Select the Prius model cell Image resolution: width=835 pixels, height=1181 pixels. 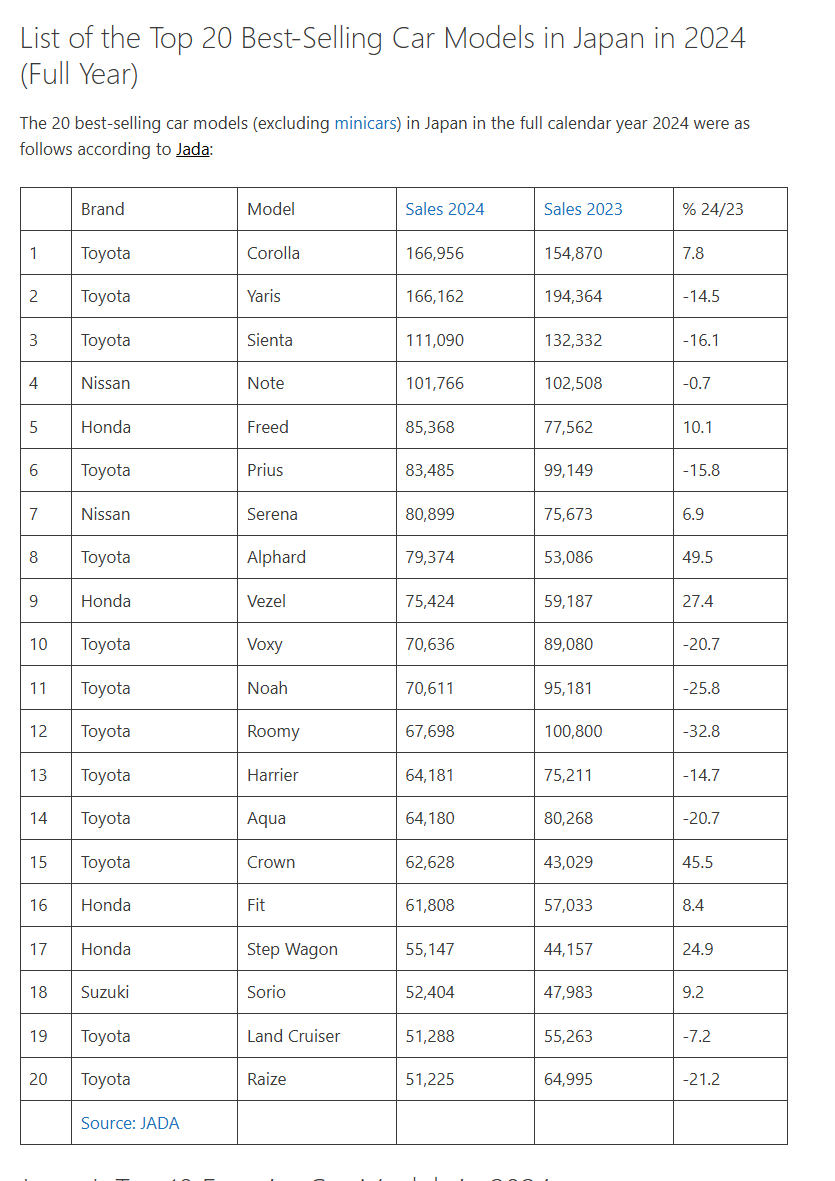[x=317, y=470]
